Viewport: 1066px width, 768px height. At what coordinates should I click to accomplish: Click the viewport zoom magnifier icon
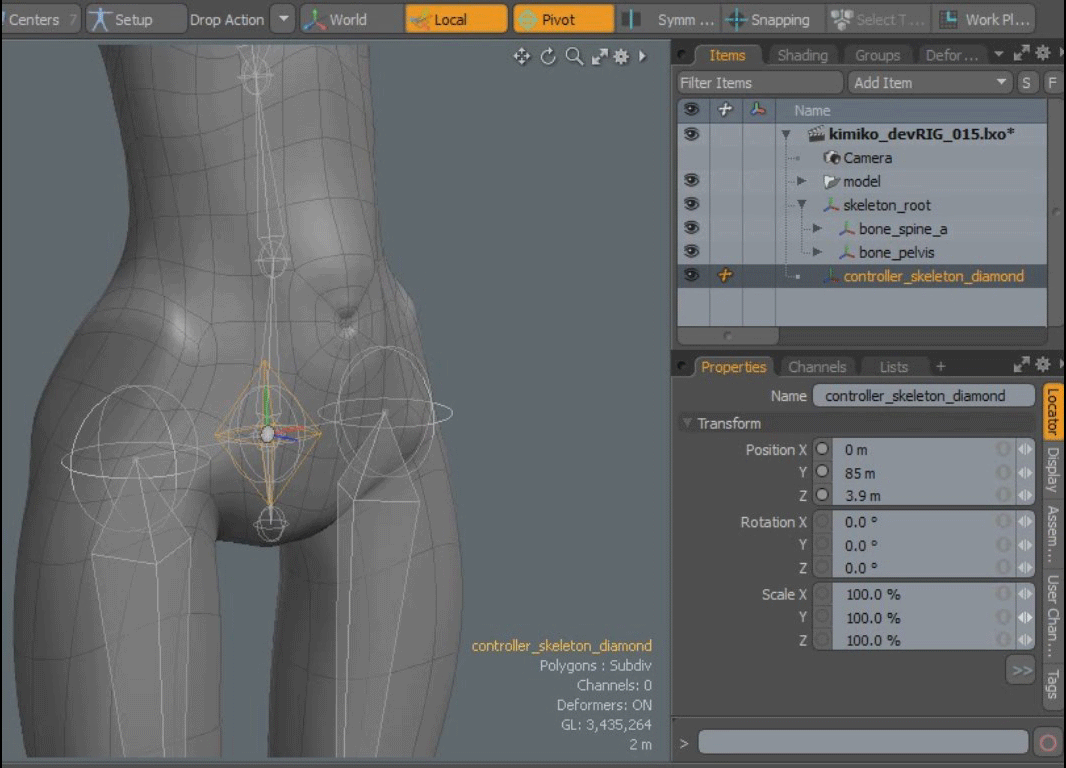pos(574,56)
